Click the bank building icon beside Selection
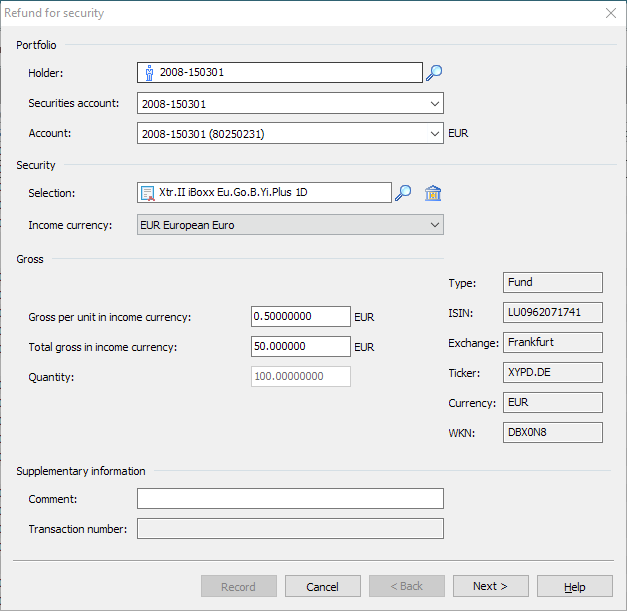 coord(433,193)
